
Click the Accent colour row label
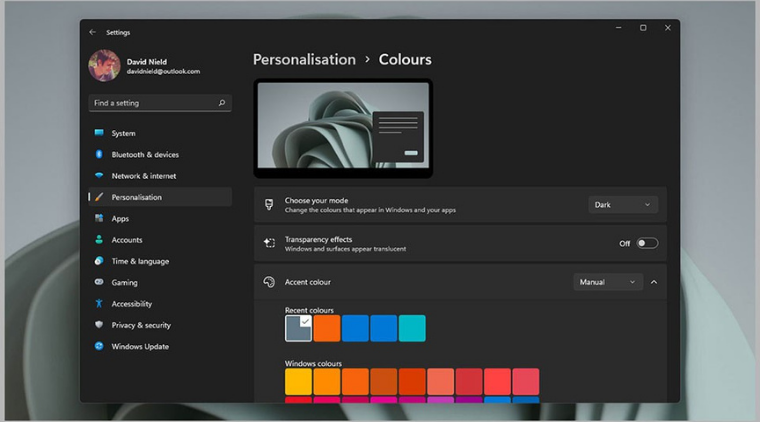308,282
